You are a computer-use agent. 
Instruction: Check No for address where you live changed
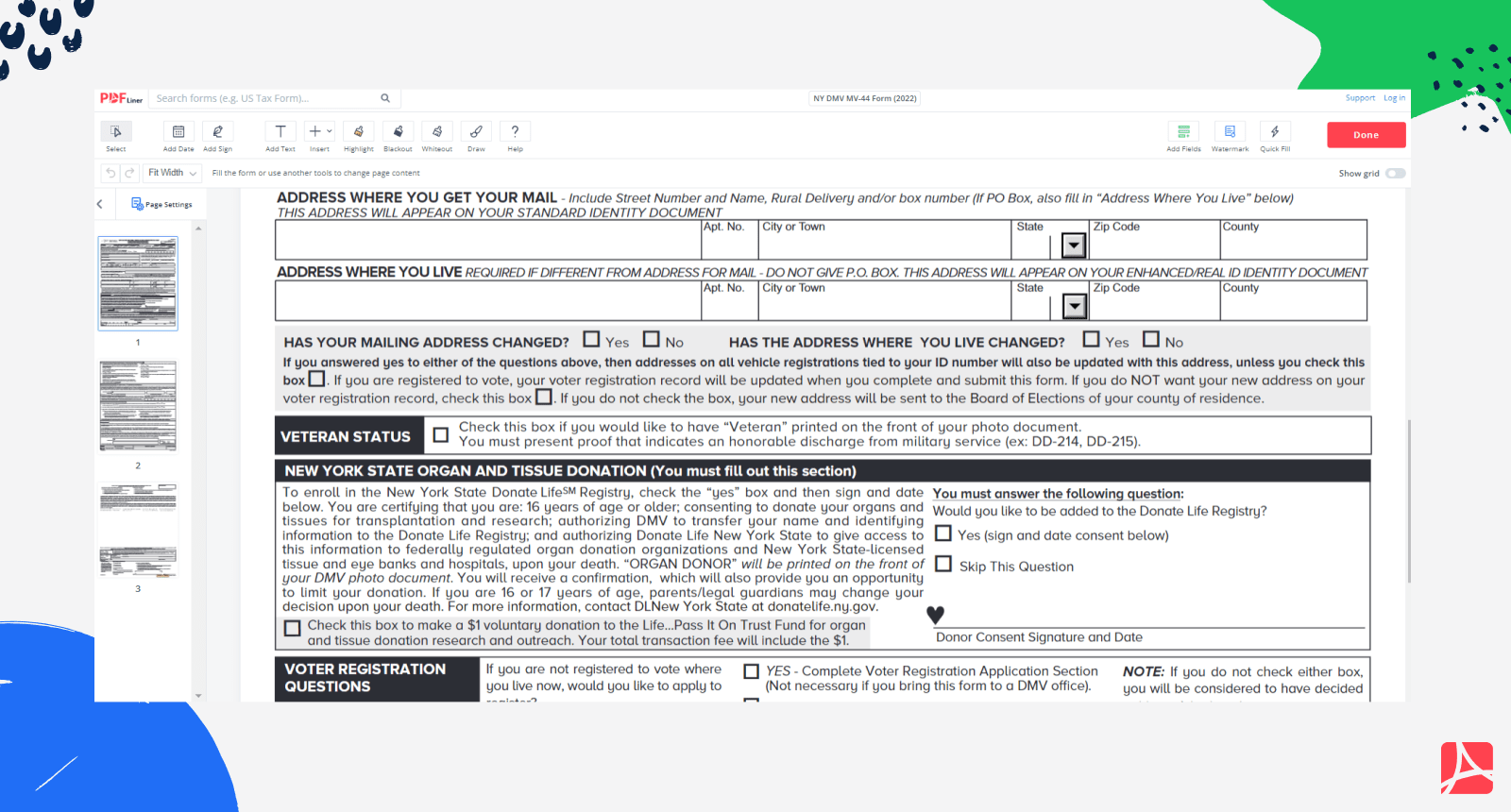1151,339
